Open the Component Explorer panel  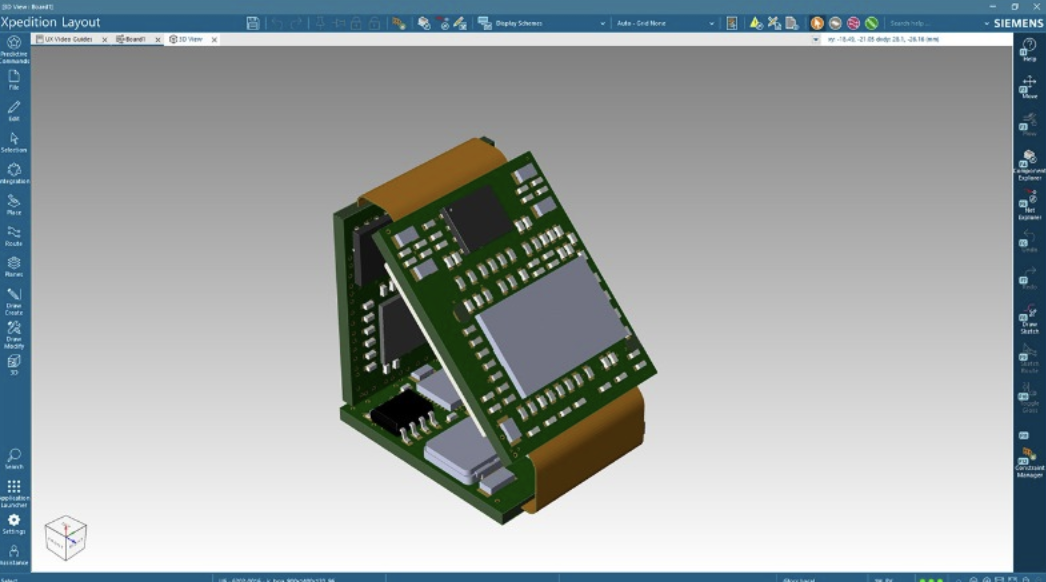[1029, 163]
